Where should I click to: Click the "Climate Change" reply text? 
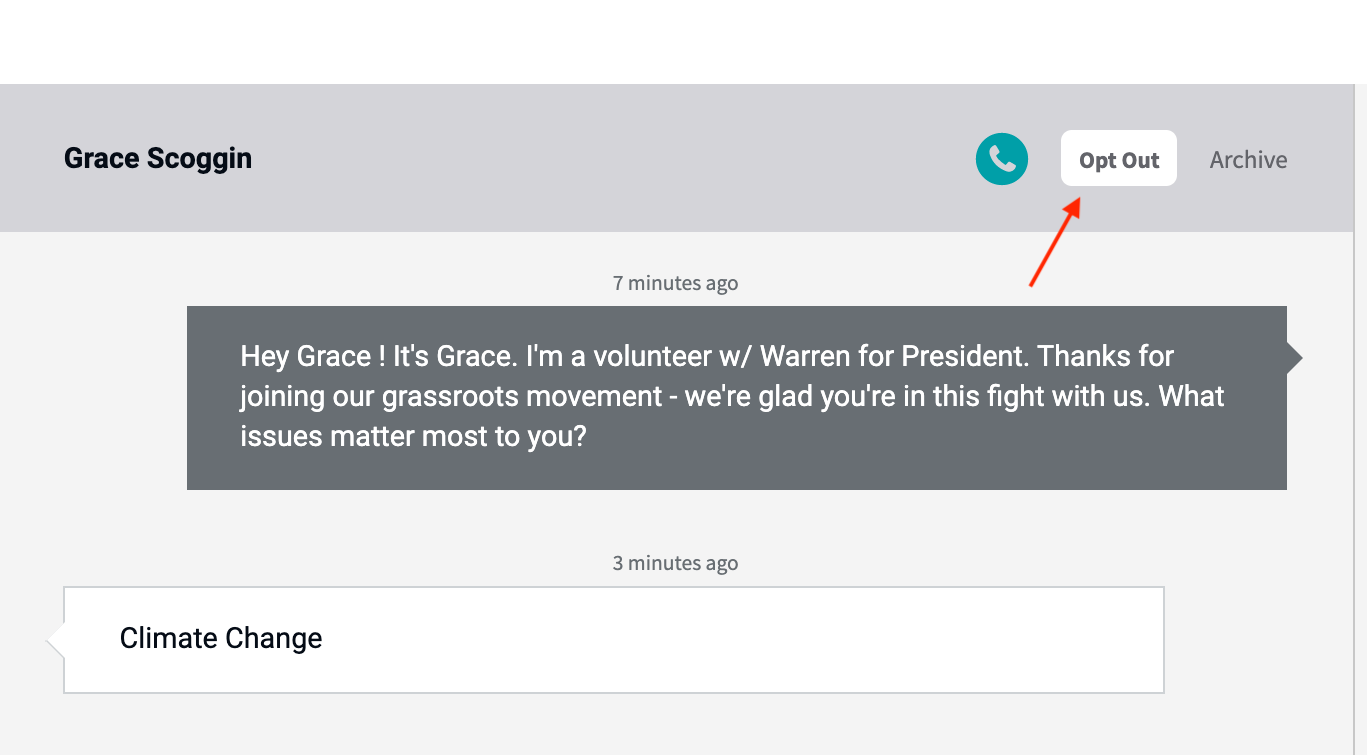221,639
